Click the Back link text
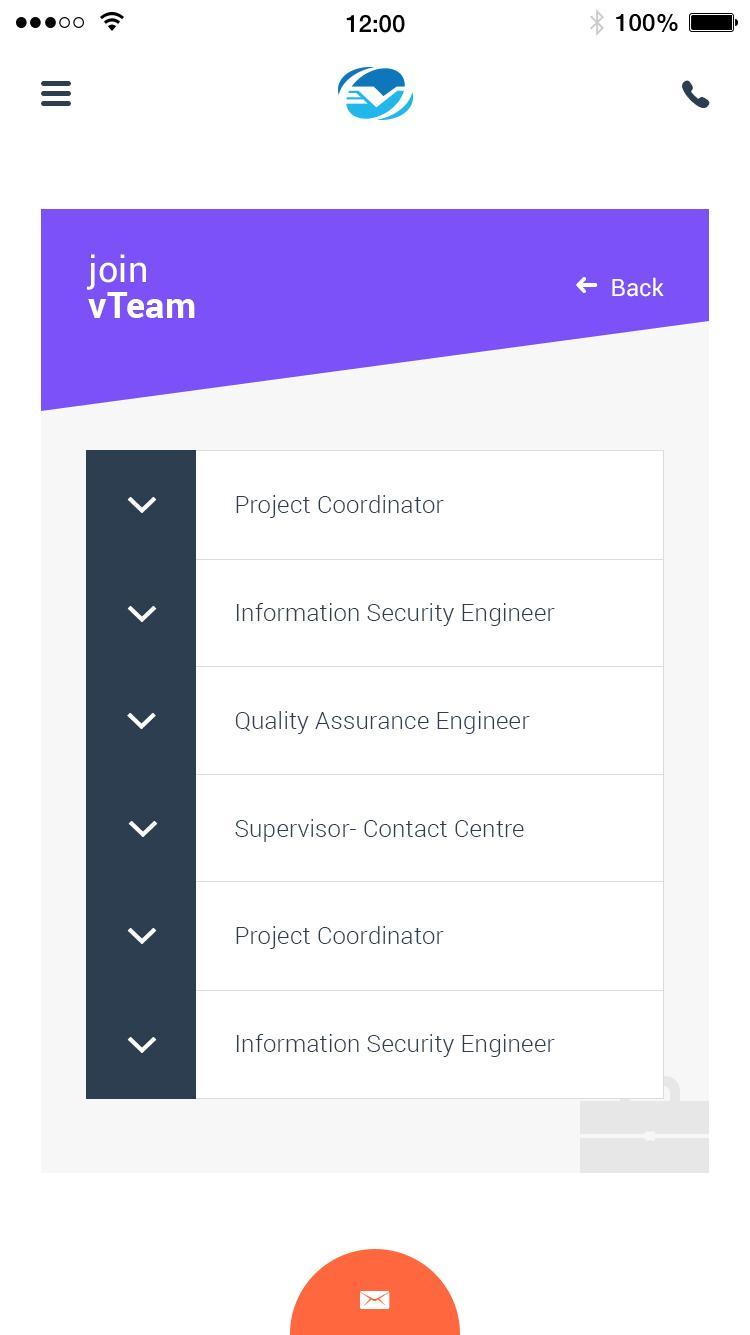The width and height of the screenshot is (750, 1335). (637, 287)
